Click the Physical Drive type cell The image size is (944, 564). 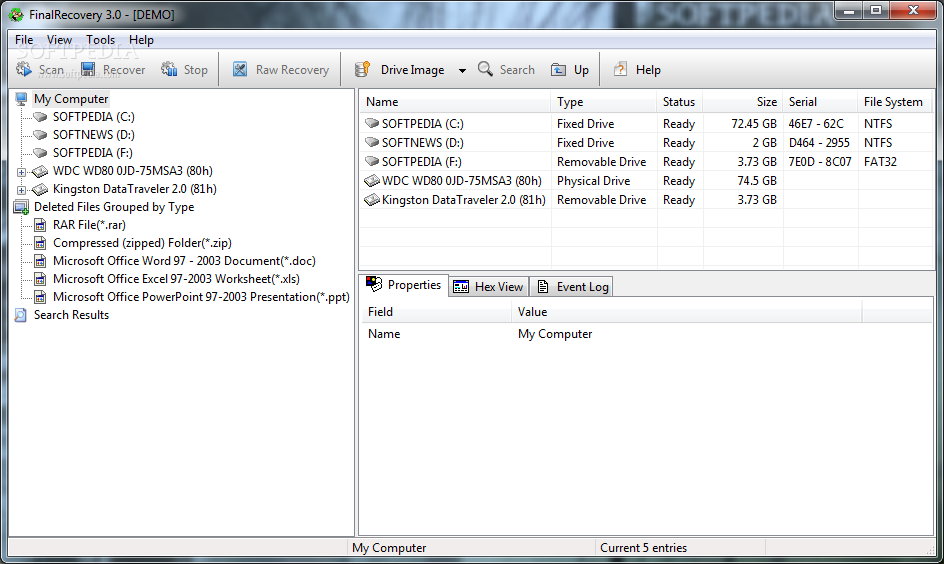(x=594, y=181)
